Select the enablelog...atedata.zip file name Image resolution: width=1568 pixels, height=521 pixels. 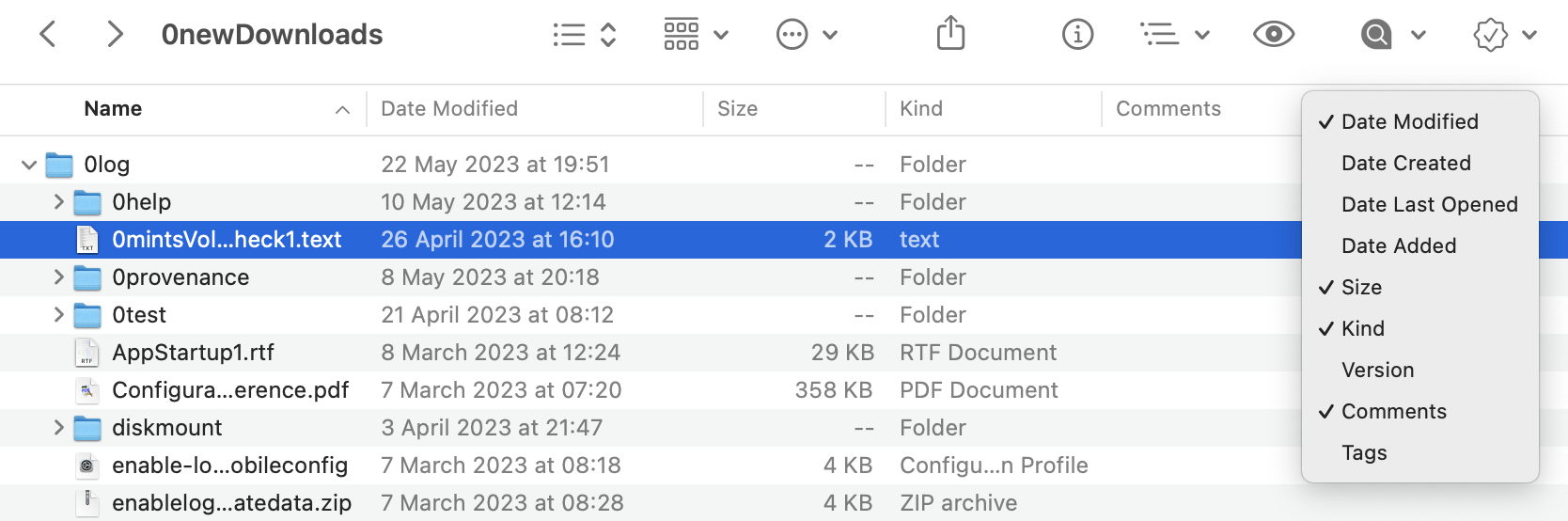[231, 503]
